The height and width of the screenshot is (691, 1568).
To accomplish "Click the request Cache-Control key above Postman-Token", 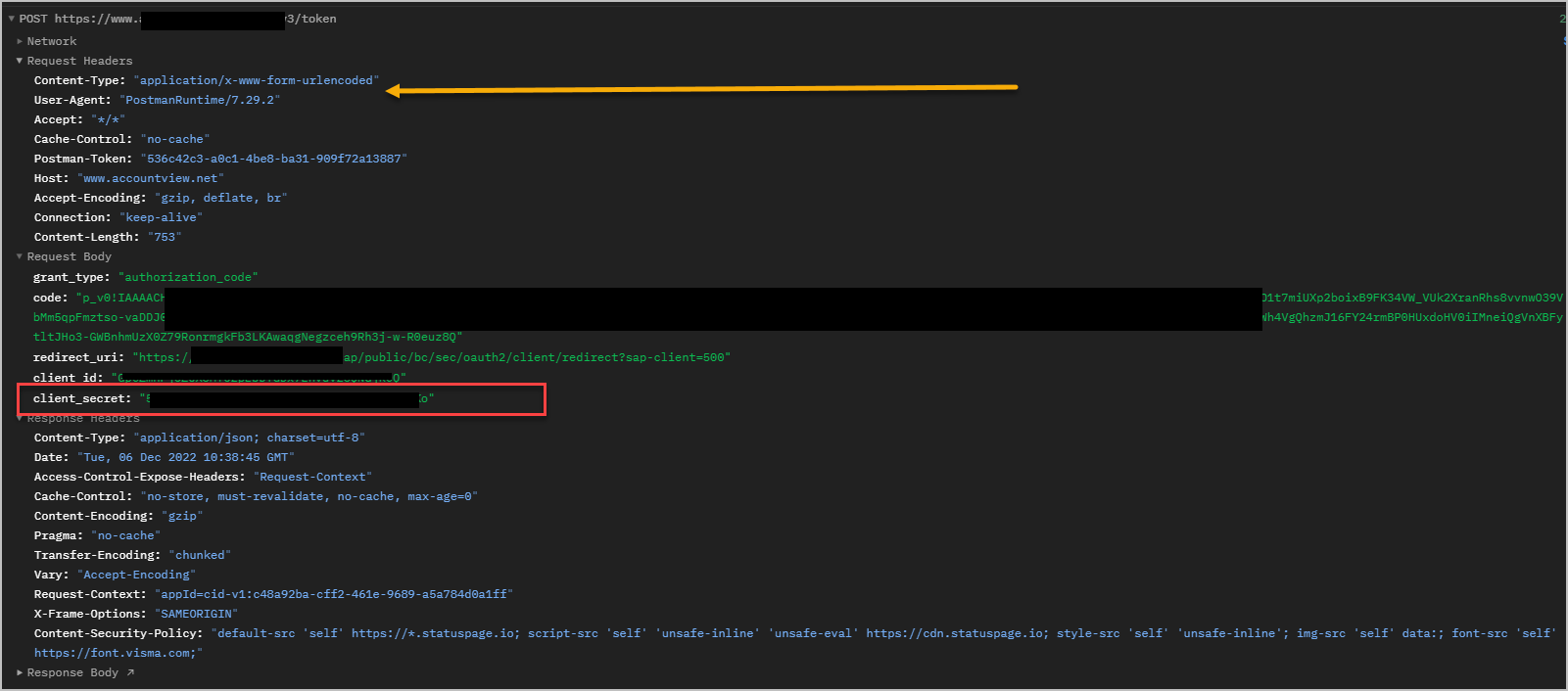I will [x=83, y=139].
